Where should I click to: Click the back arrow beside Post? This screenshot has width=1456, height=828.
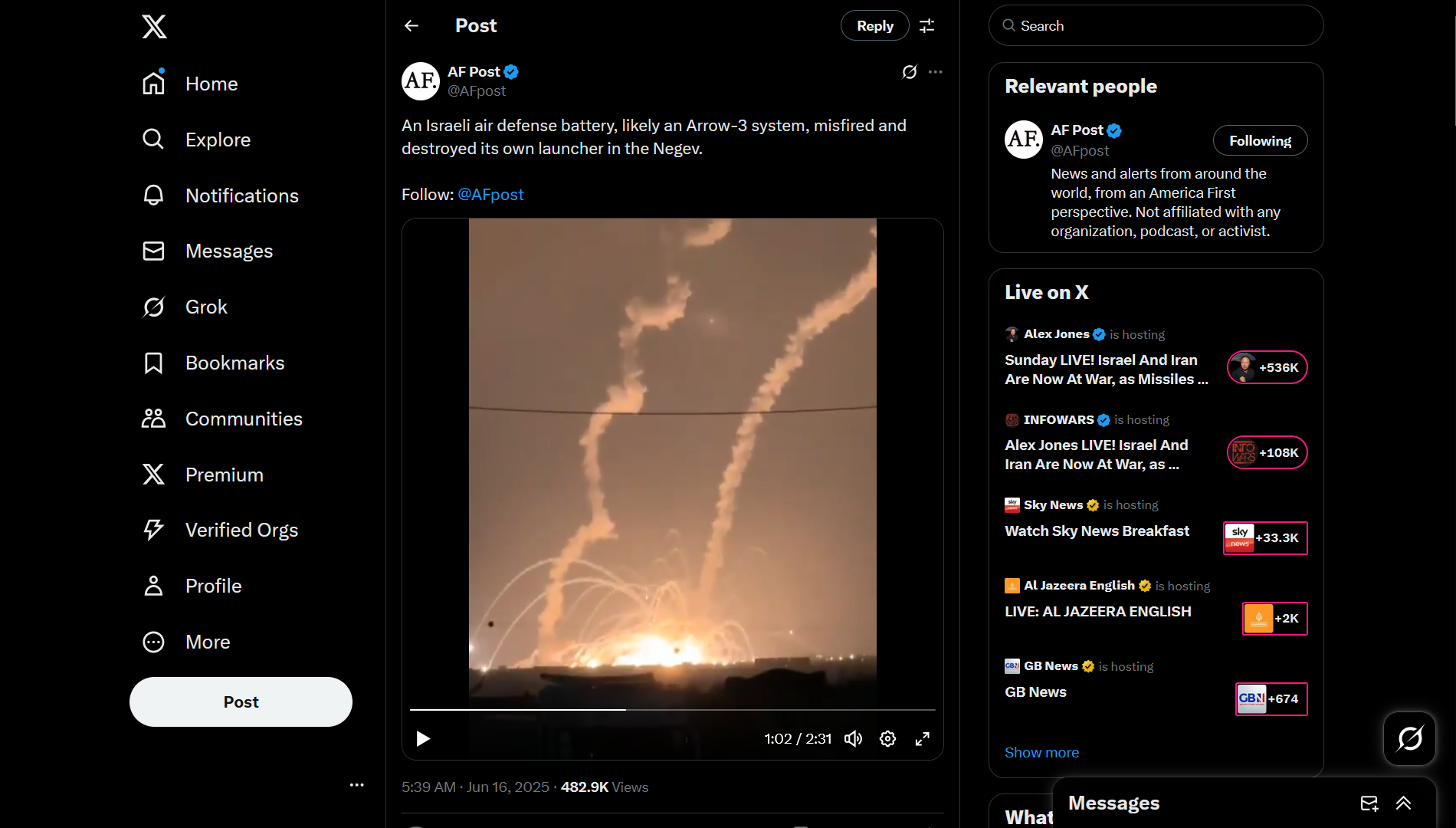tap(412, 26)
